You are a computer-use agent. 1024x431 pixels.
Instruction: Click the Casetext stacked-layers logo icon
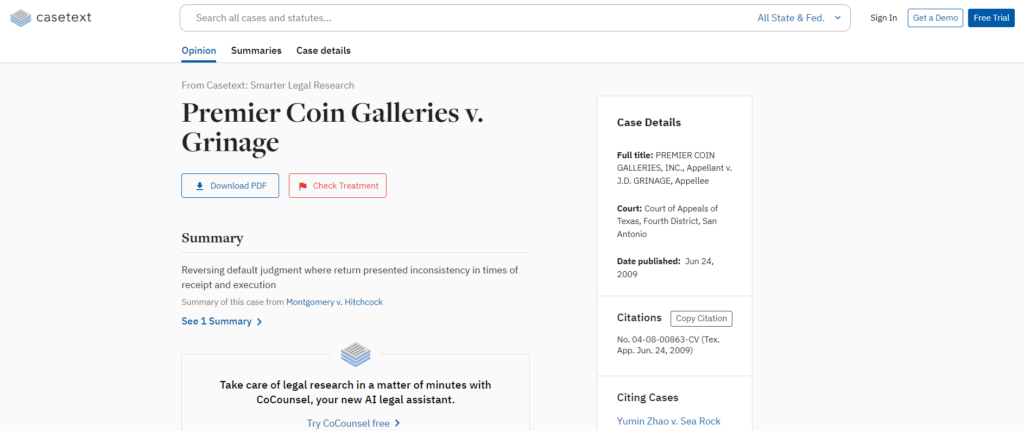20,18
